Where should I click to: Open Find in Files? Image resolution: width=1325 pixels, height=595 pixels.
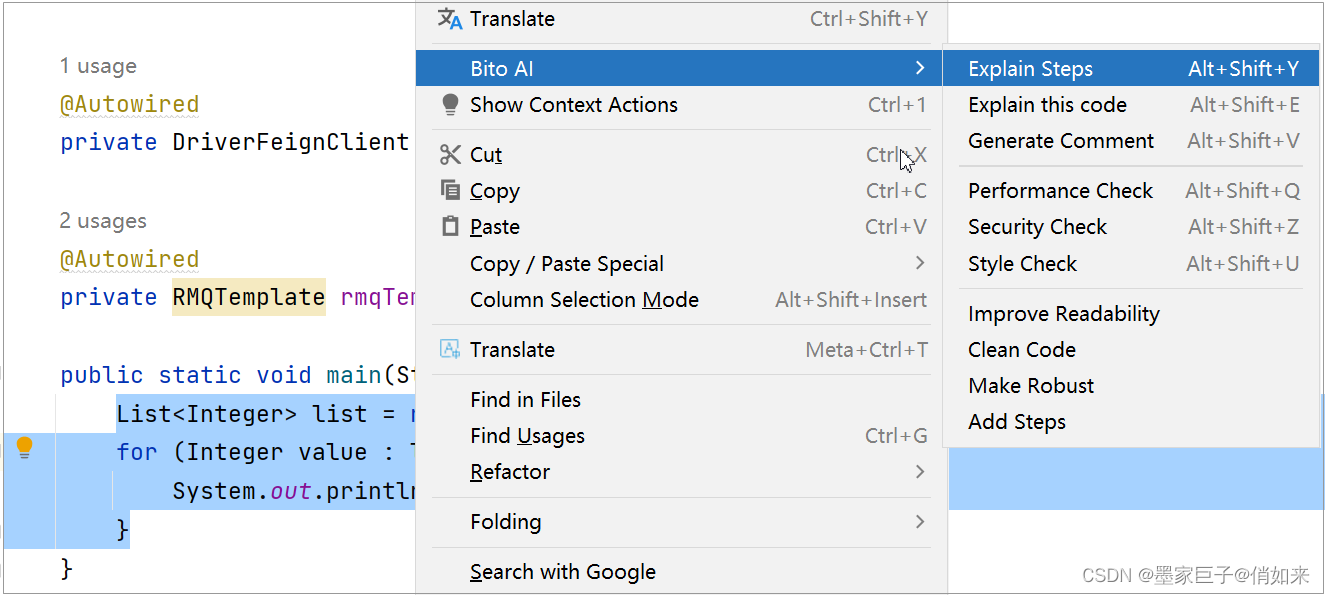click(525, 400)
